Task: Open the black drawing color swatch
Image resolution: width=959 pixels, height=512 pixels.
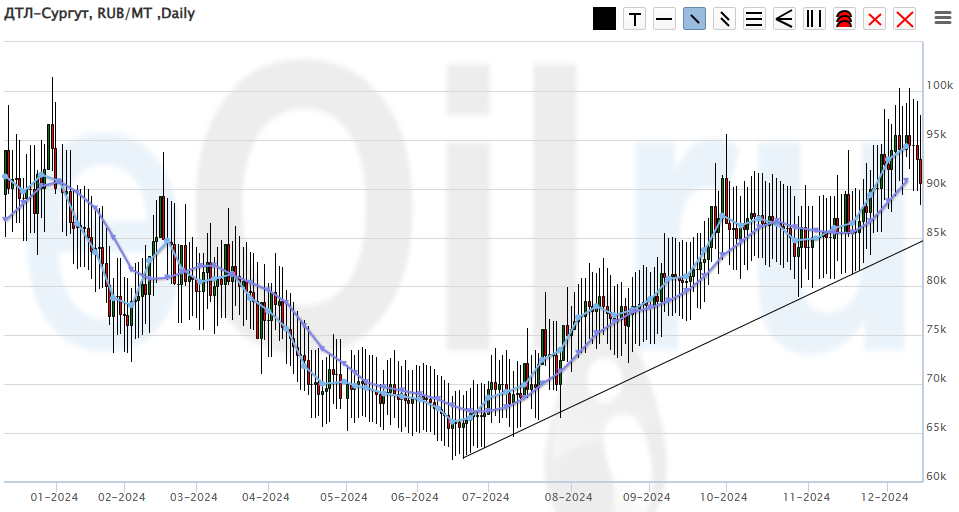Action: (x=604, y=19)
